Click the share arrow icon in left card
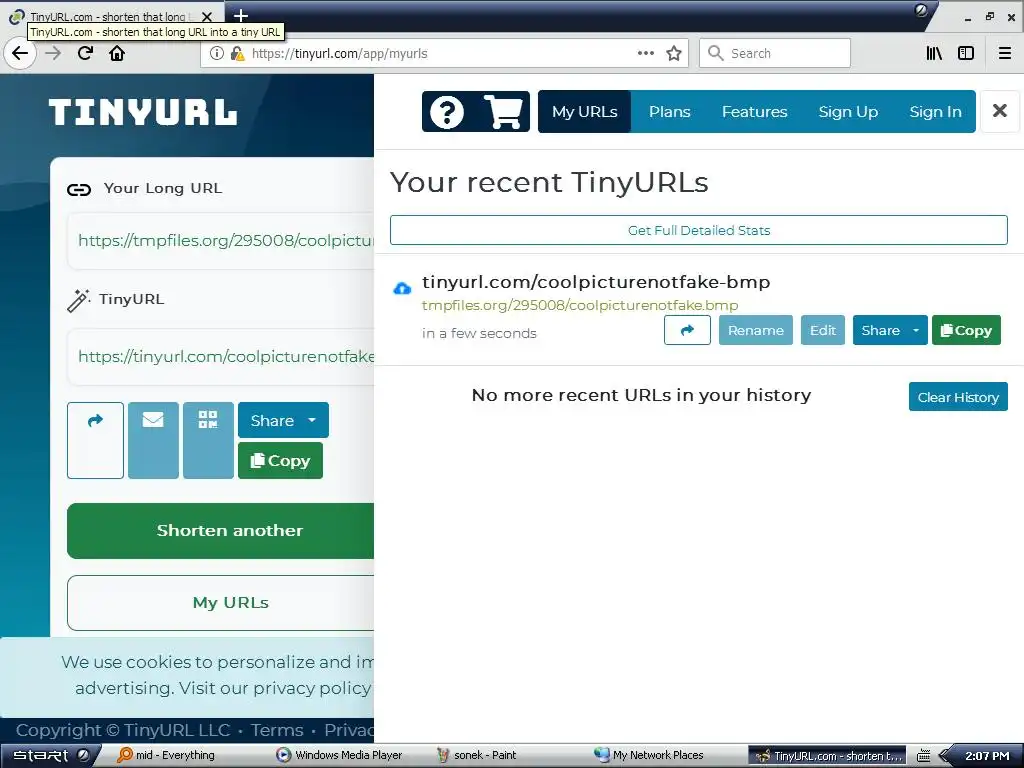The width and height of the screenshot is (1024, 768). point(95,440)
